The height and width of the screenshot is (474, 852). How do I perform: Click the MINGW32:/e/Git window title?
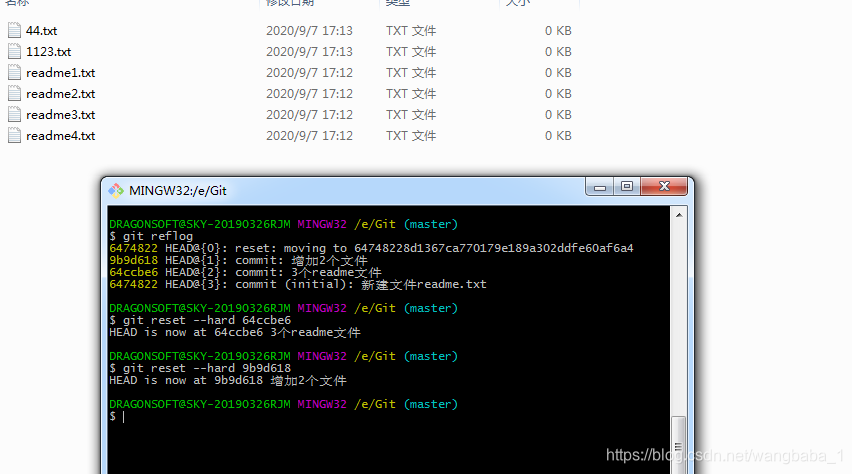pos(178,191)
